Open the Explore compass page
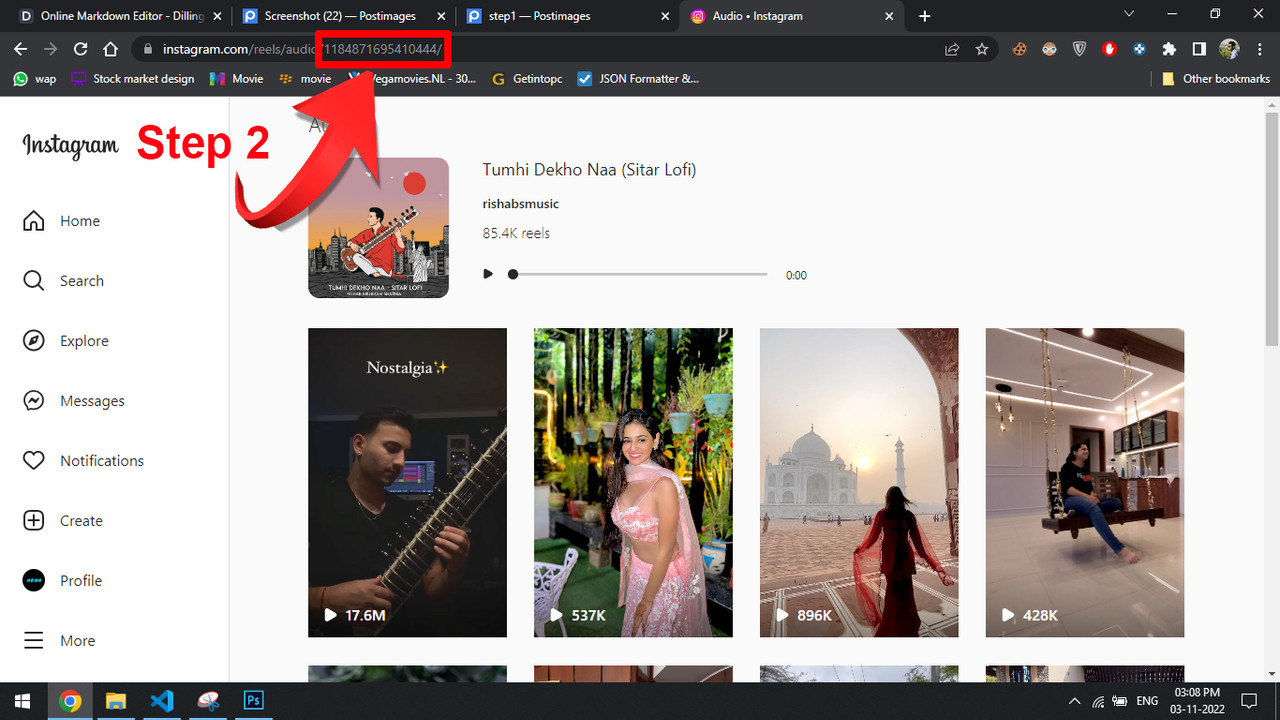The height and width of the screenshot is (720, 1280). click(65, 341)
